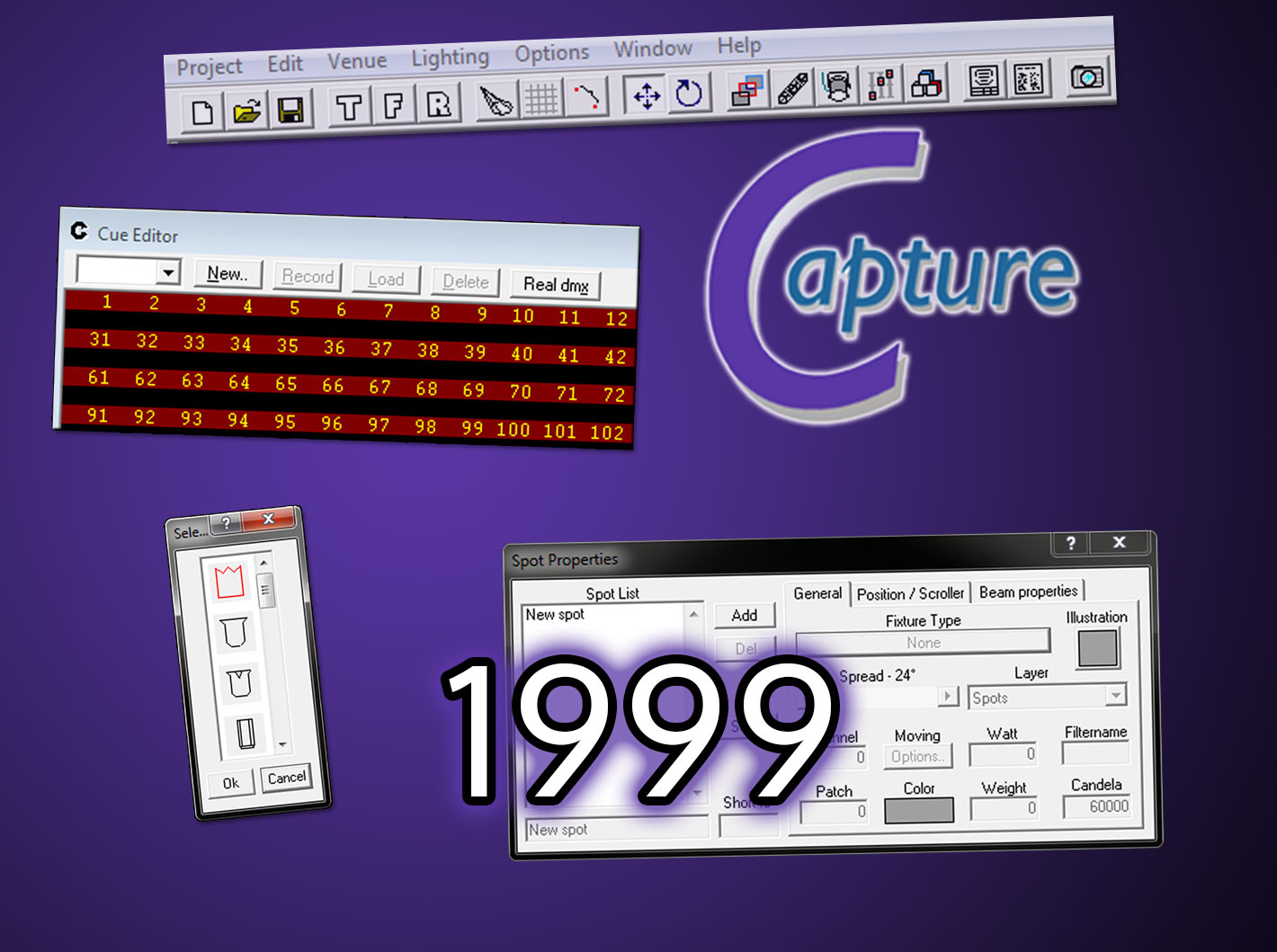Image resolution: width=1277 pixels, height=952 pixels.
Task: Open the Venue menu
Action: pos(357,61)
